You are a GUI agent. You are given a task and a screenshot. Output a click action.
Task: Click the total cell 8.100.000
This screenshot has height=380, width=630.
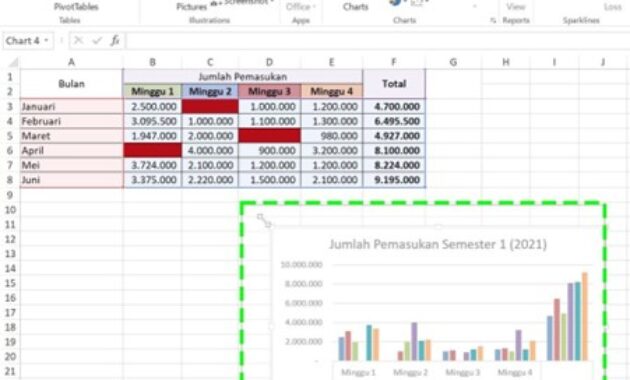394,151
